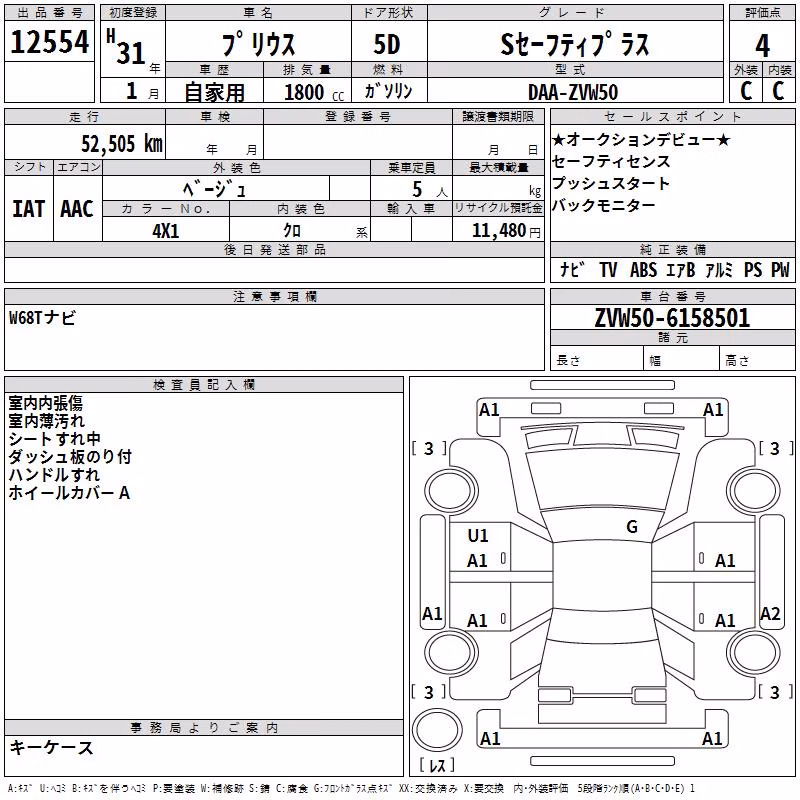Click the IAT shift value
This screenshot has width=800, height=800.
(x=29, y=209)
